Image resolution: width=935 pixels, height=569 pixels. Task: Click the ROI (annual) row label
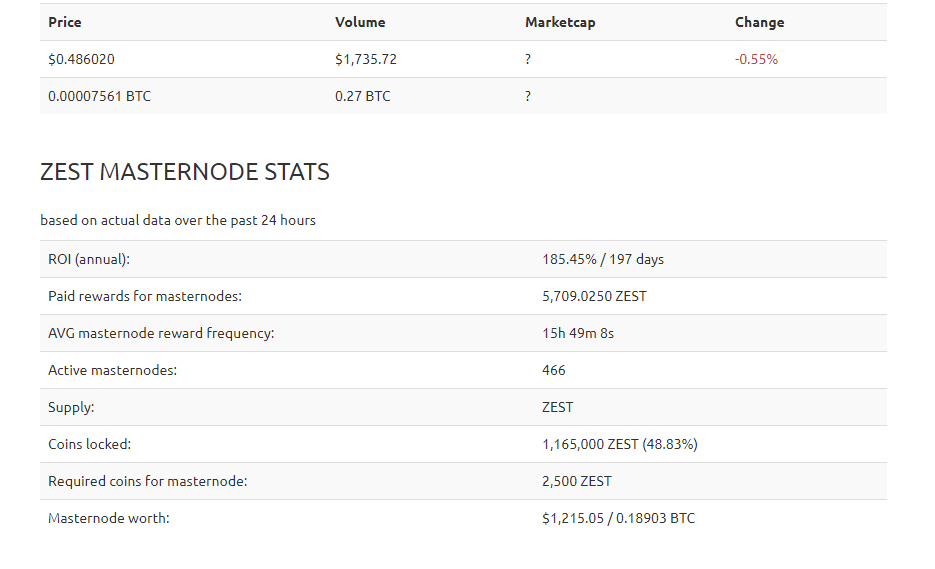[x=89, y=259]
